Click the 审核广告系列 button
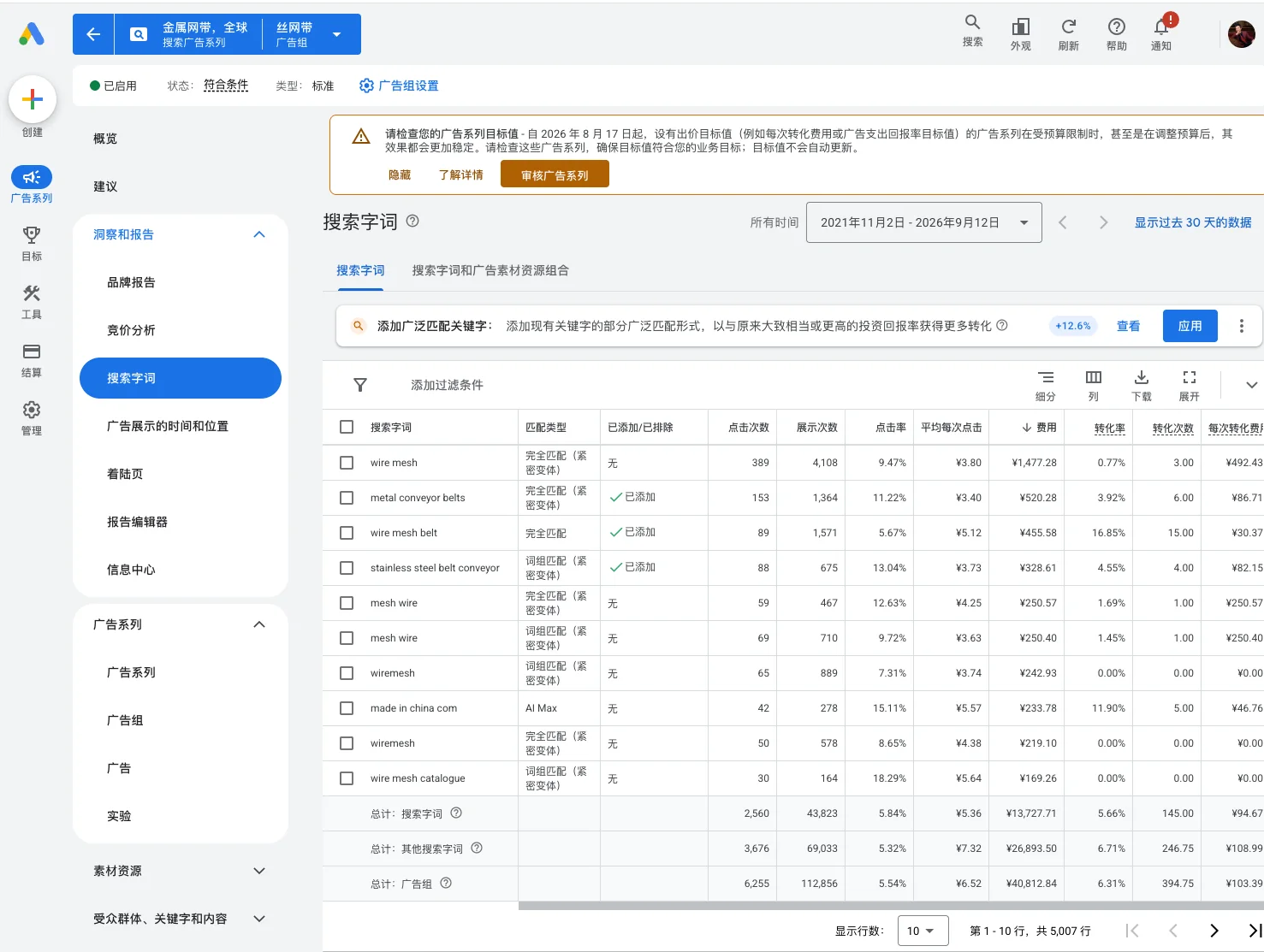The height and width of the screenshot is (952, 1264). point(555,174)
